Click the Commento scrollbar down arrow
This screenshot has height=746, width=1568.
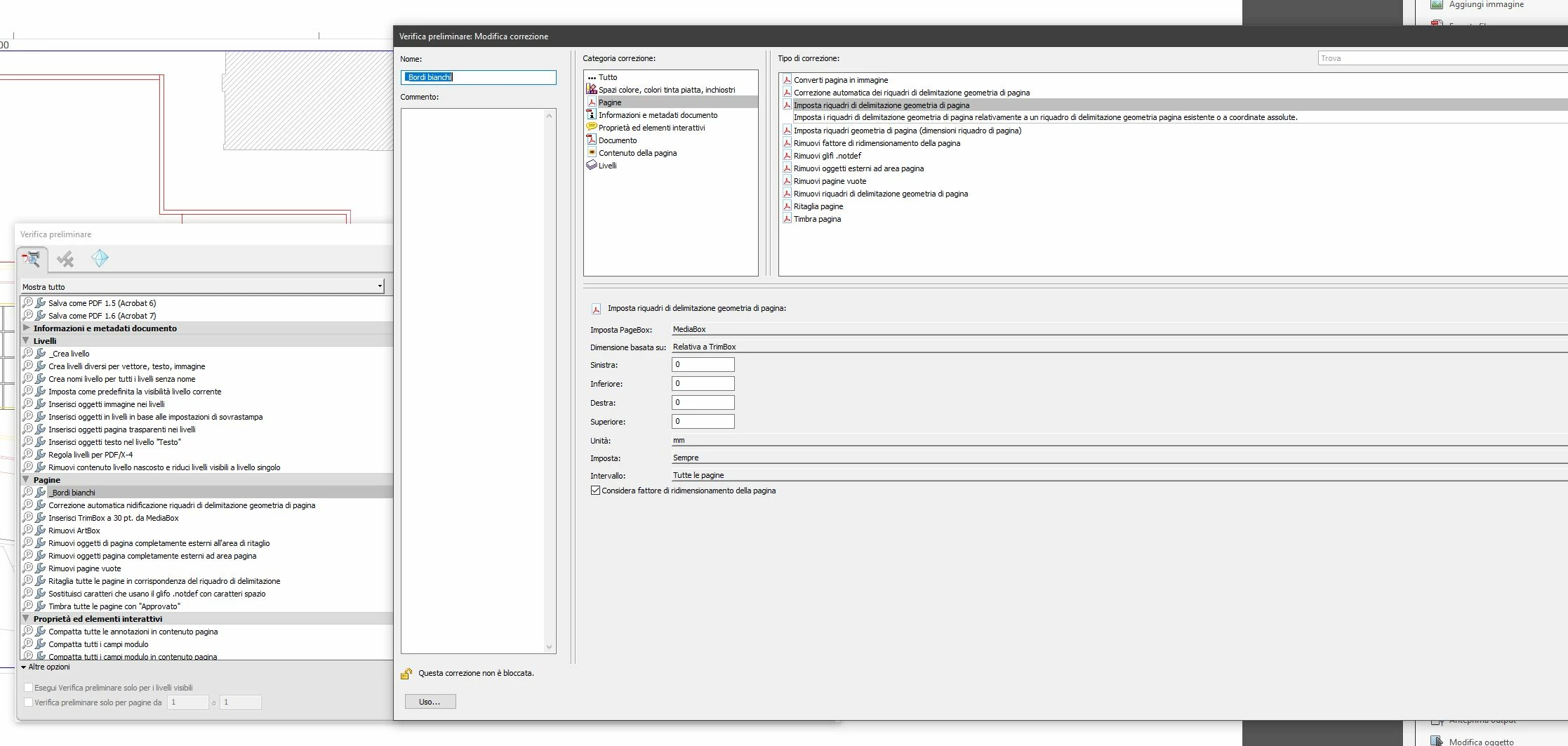[x=550, y=647]
